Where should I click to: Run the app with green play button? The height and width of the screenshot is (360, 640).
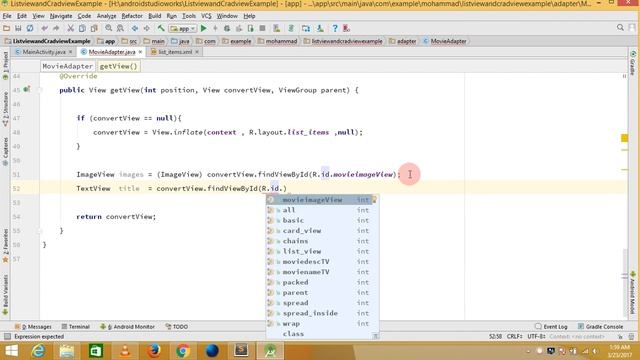point(204,28)
